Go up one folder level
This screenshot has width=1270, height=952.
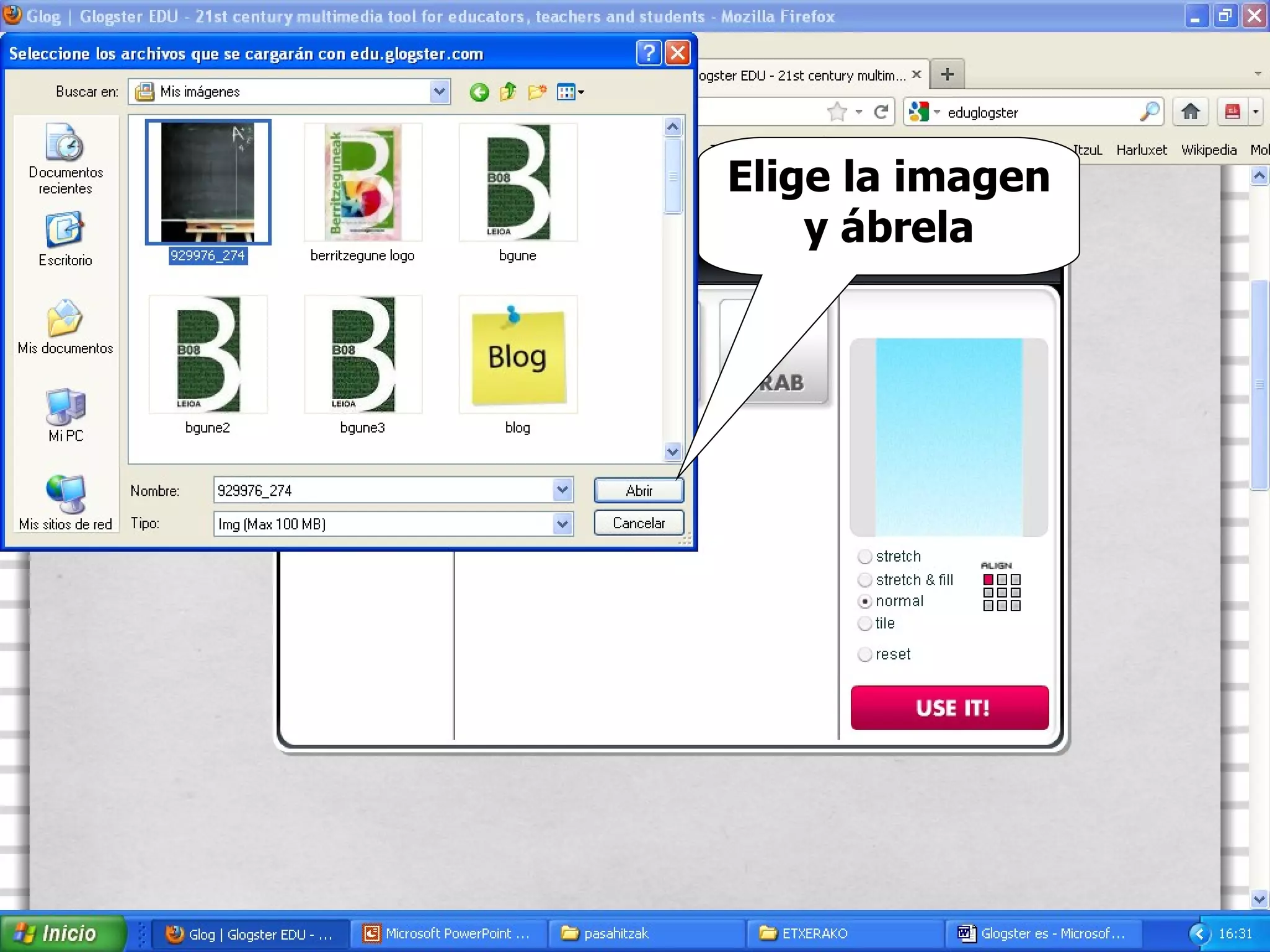tap(508, 92)
